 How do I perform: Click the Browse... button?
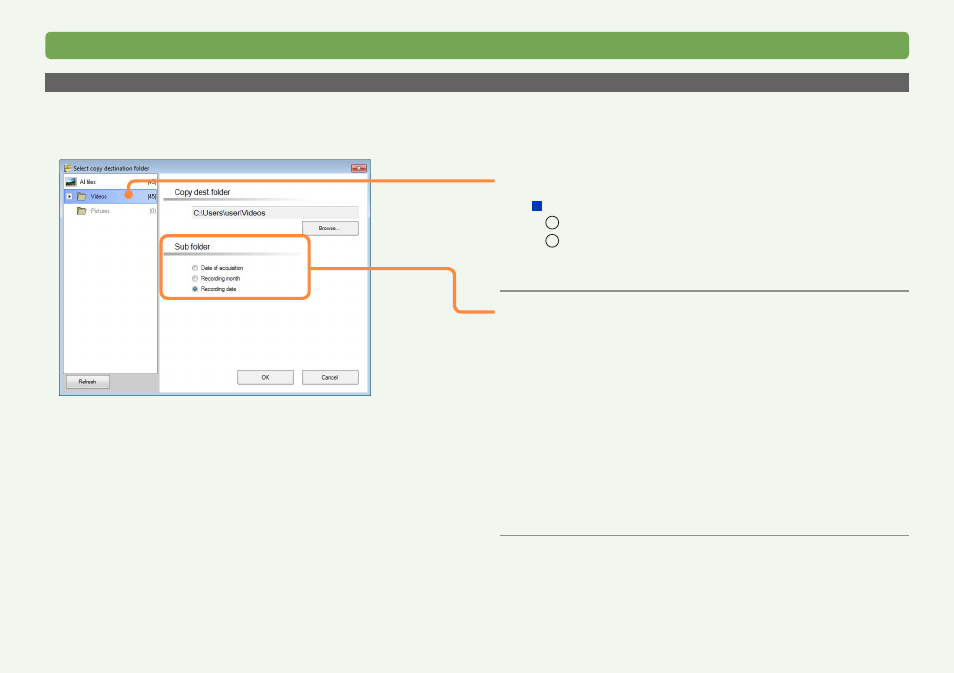330,228
